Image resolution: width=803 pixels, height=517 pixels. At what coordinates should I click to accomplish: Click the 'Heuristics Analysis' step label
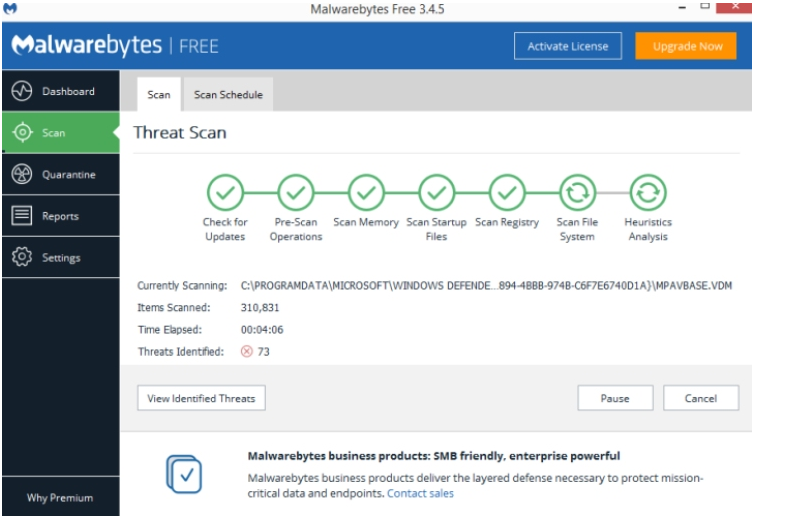648,229
